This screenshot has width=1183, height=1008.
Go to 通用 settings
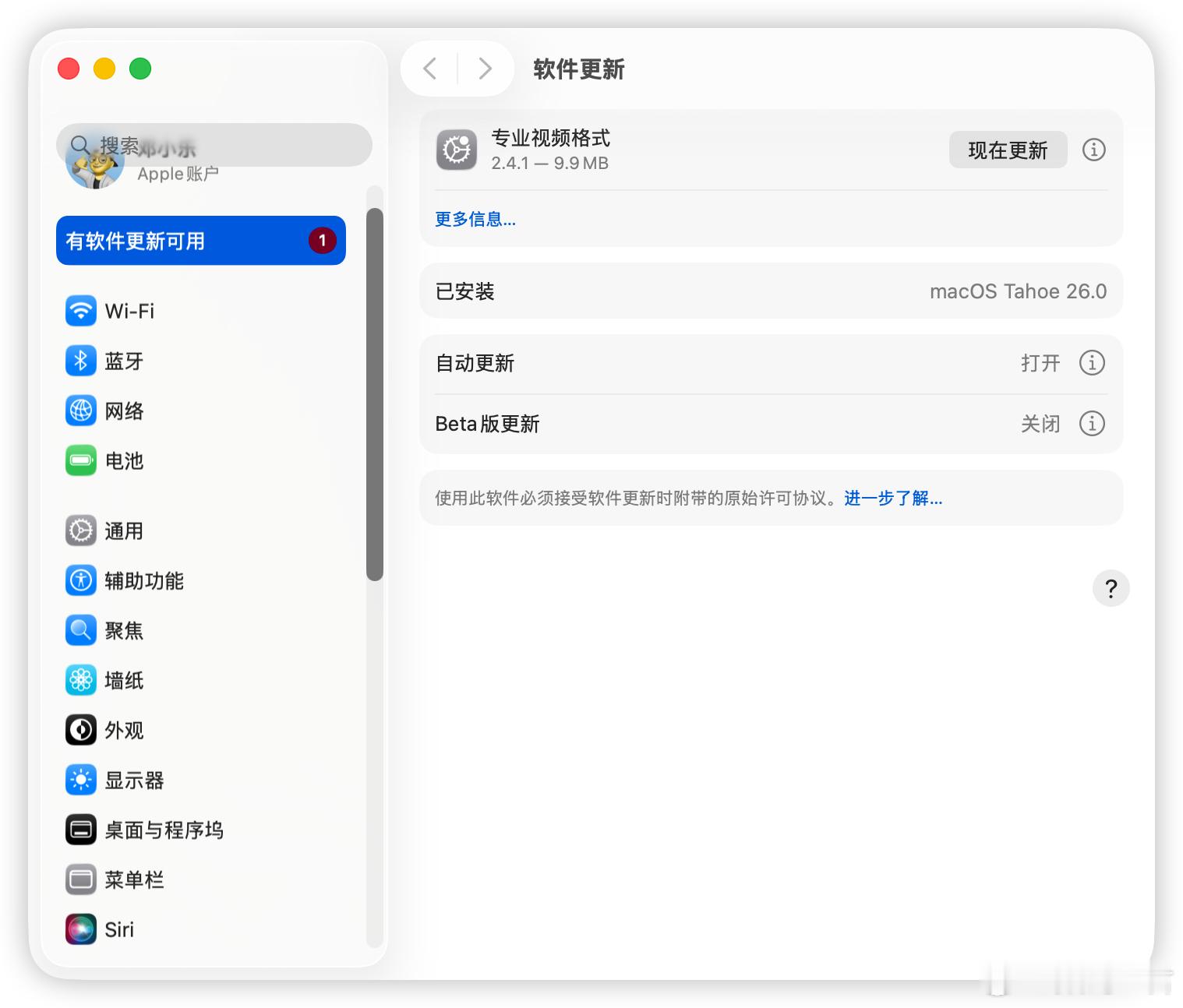(201, 530)
